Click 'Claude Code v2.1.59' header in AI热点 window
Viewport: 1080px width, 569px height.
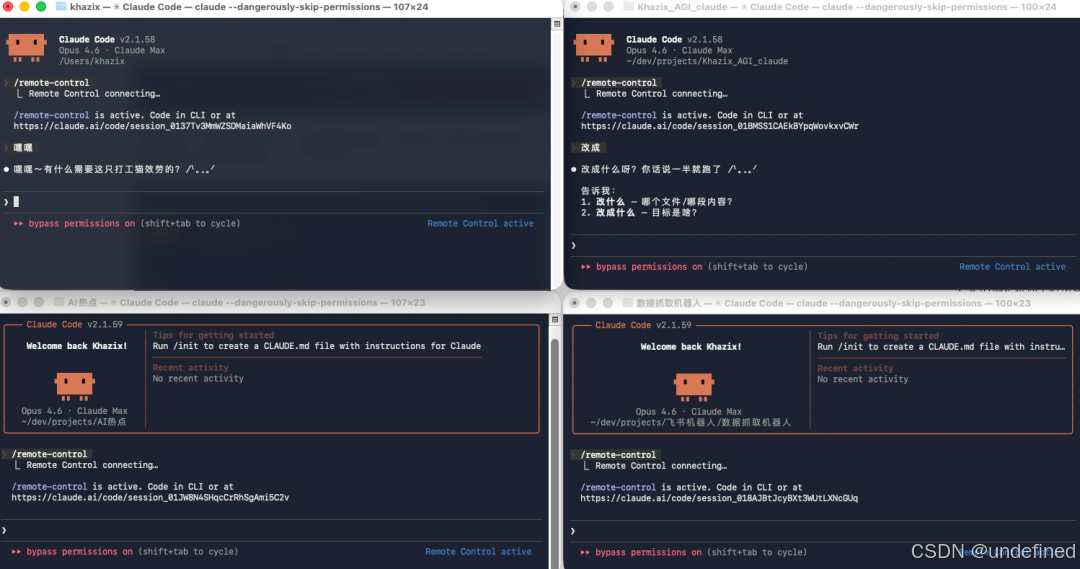74,324
